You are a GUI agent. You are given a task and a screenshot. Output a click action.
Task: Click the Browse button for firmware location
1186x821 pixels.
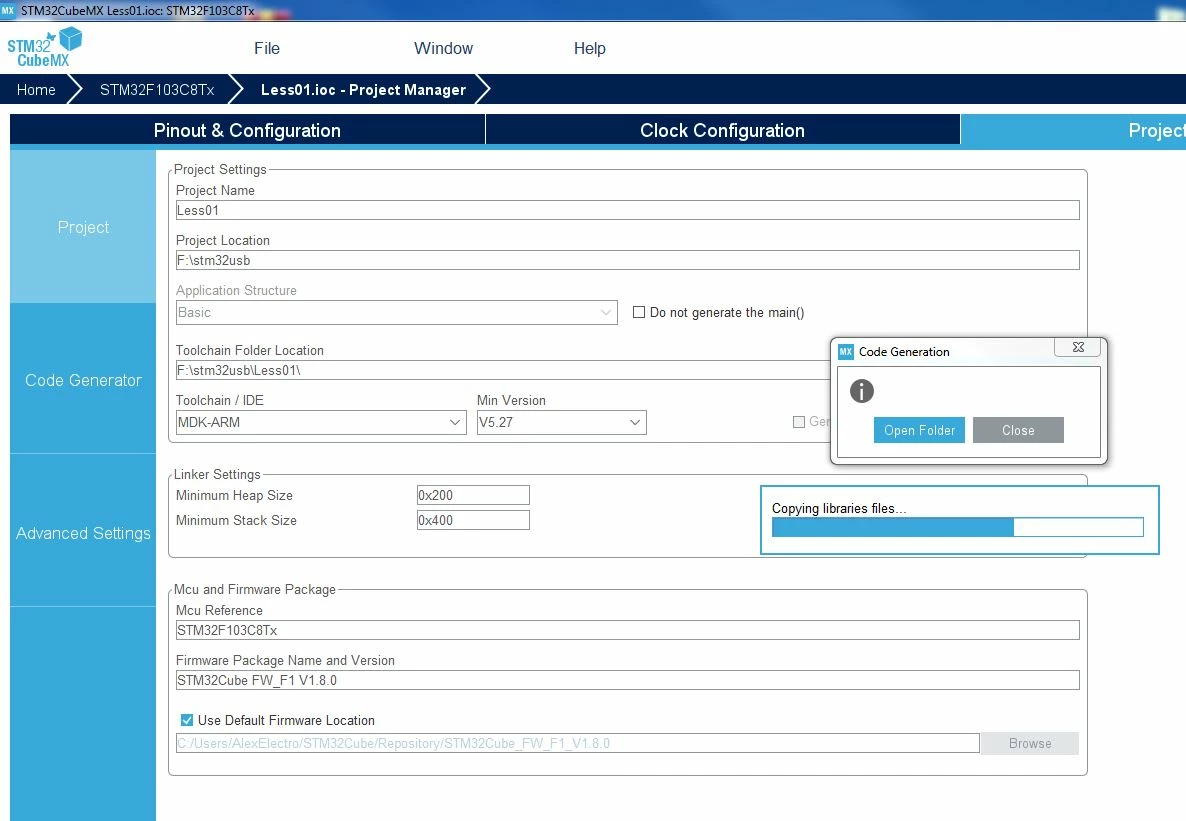click(1030, 743)
